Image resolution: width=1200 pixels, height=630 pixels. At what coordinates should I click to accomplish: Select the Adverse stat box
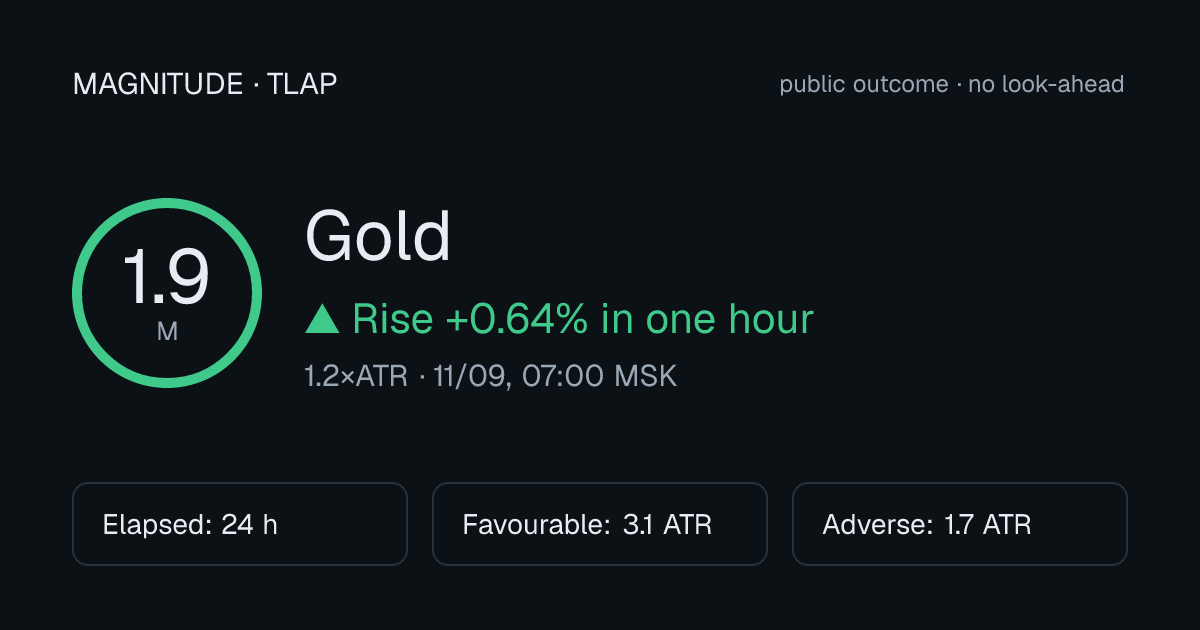[960, 524]
